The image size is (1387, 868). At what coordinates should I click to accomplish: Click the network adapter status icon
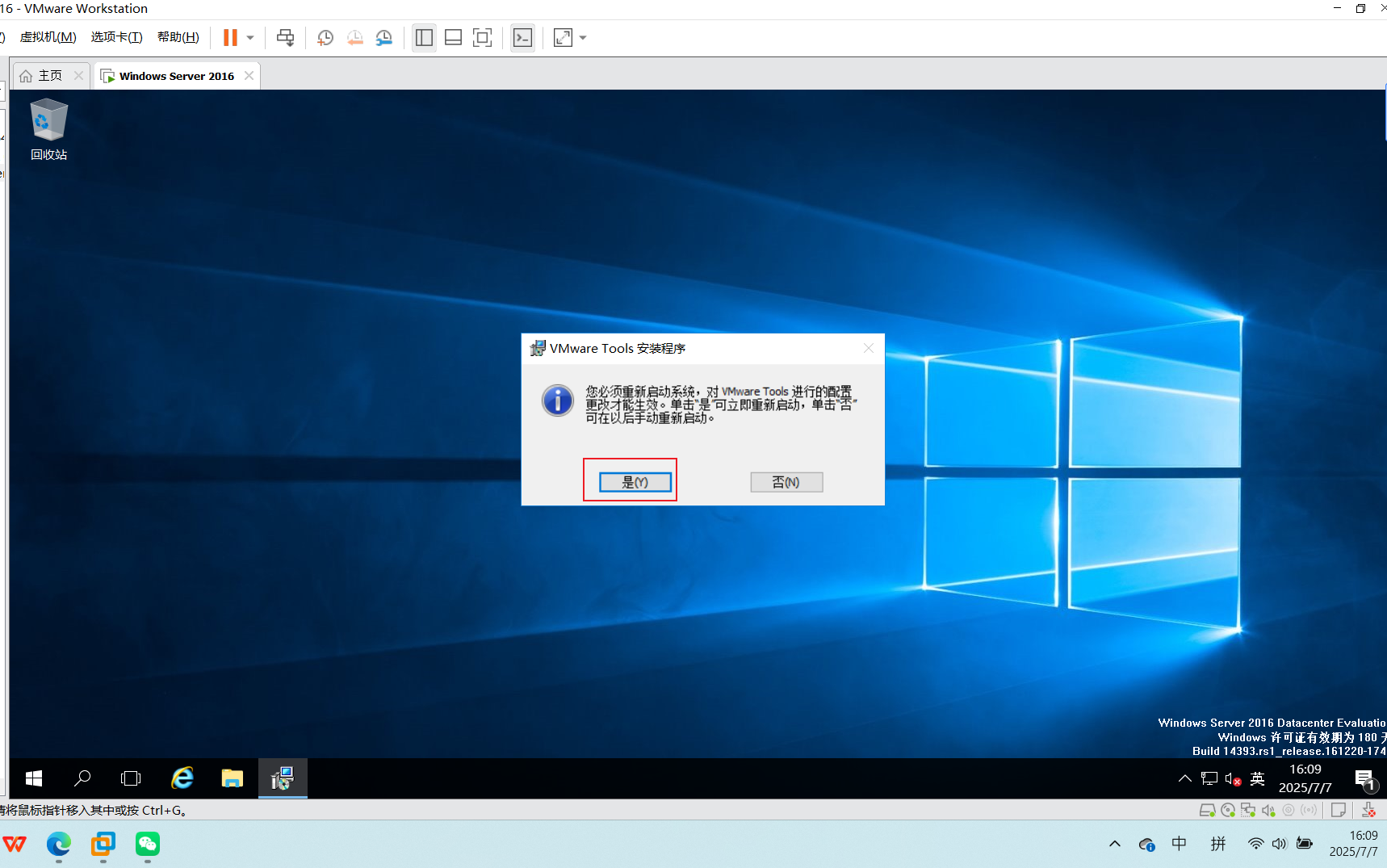pos(1247,810)
